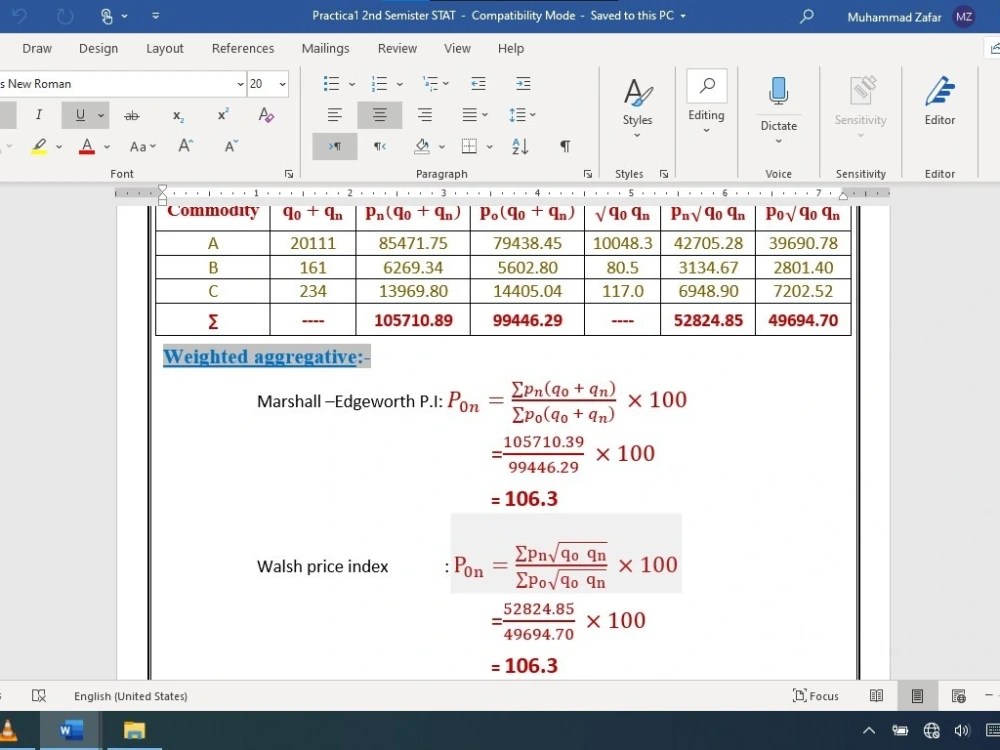Open Paragraph dialog launcher

point(587,174)
